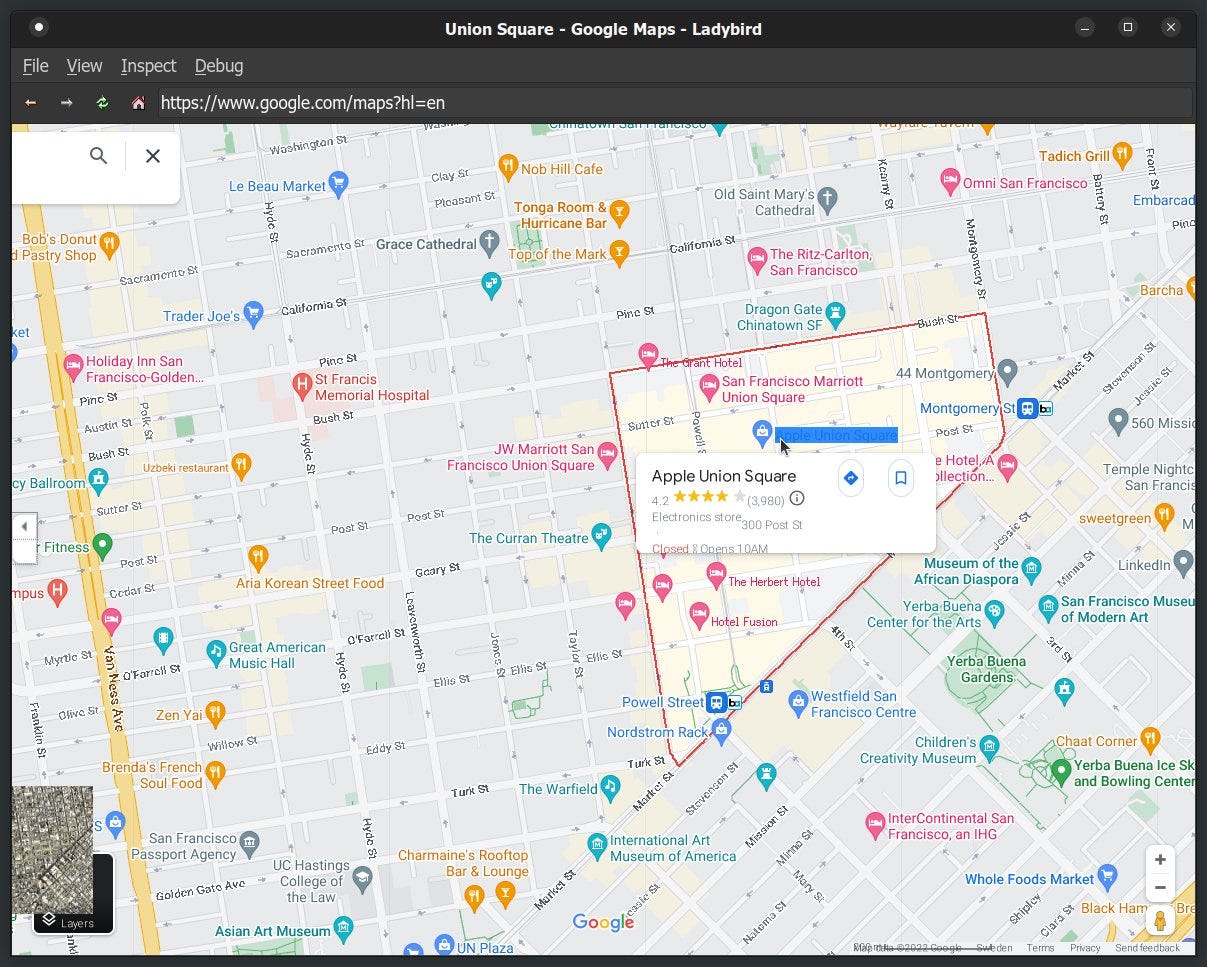Click the Omni San Francisco hotel pin
Image resolution: width=1207 pixels, height=967 pixels.
pos(951,182)
